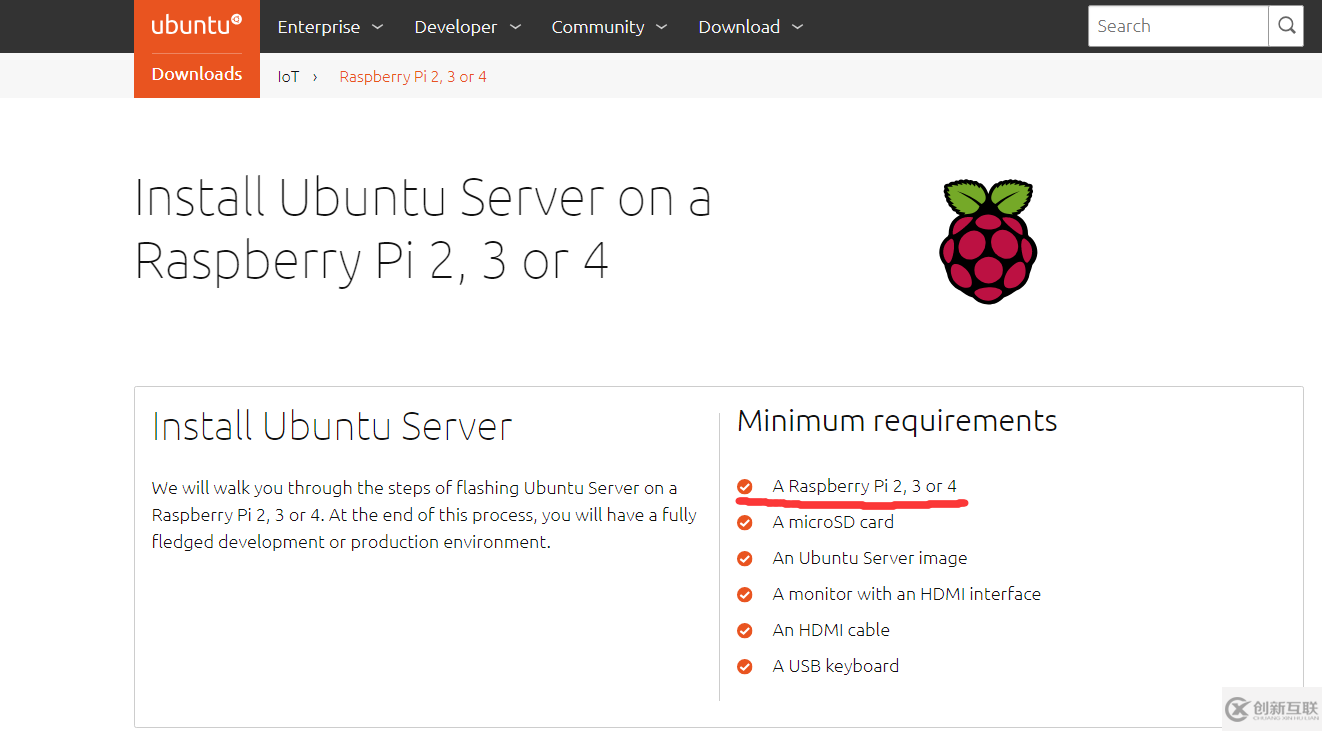Select the Downloads tab
This screenshot has height=731, width=1322.
[x=197, y=75]
